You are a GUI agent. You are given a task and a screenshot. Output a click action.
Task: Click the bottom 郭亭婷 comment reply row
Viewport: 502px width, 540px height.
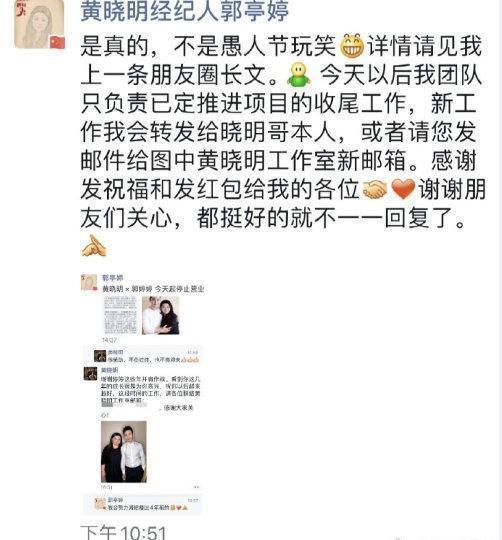click(x=143, y=504)
